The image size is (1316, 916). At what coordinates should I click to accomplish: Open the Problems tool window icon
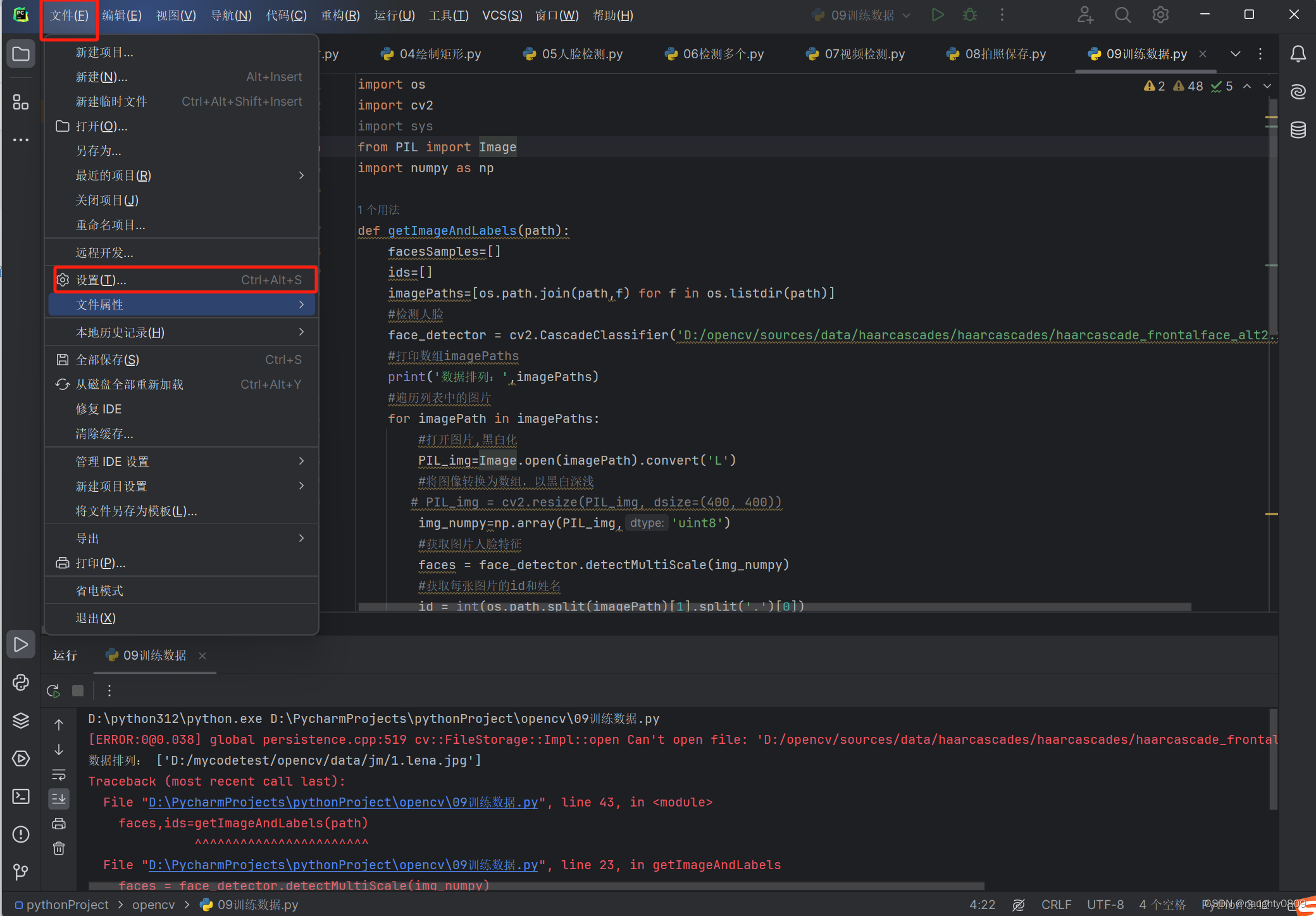tap(20, 834)
